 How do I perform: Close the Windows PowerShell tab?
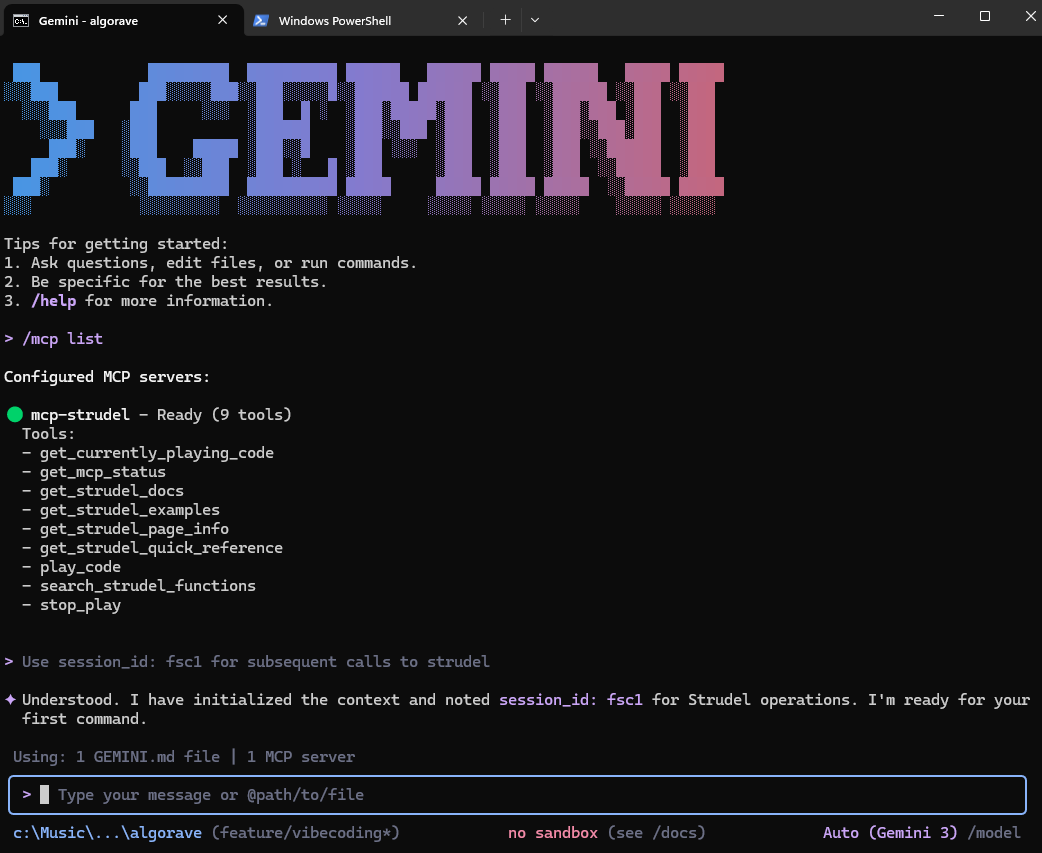point(463,21)
